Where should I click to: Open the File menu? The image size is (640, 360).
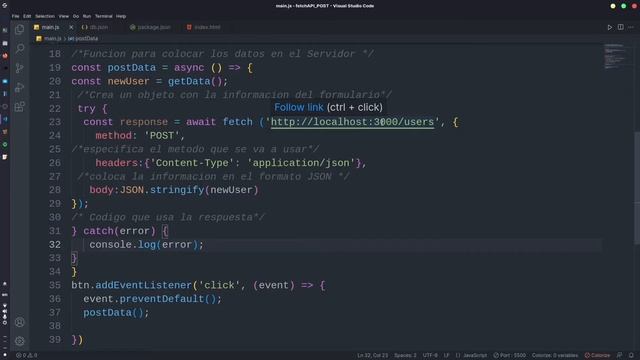pyautogui.click(x=16, y=16)
